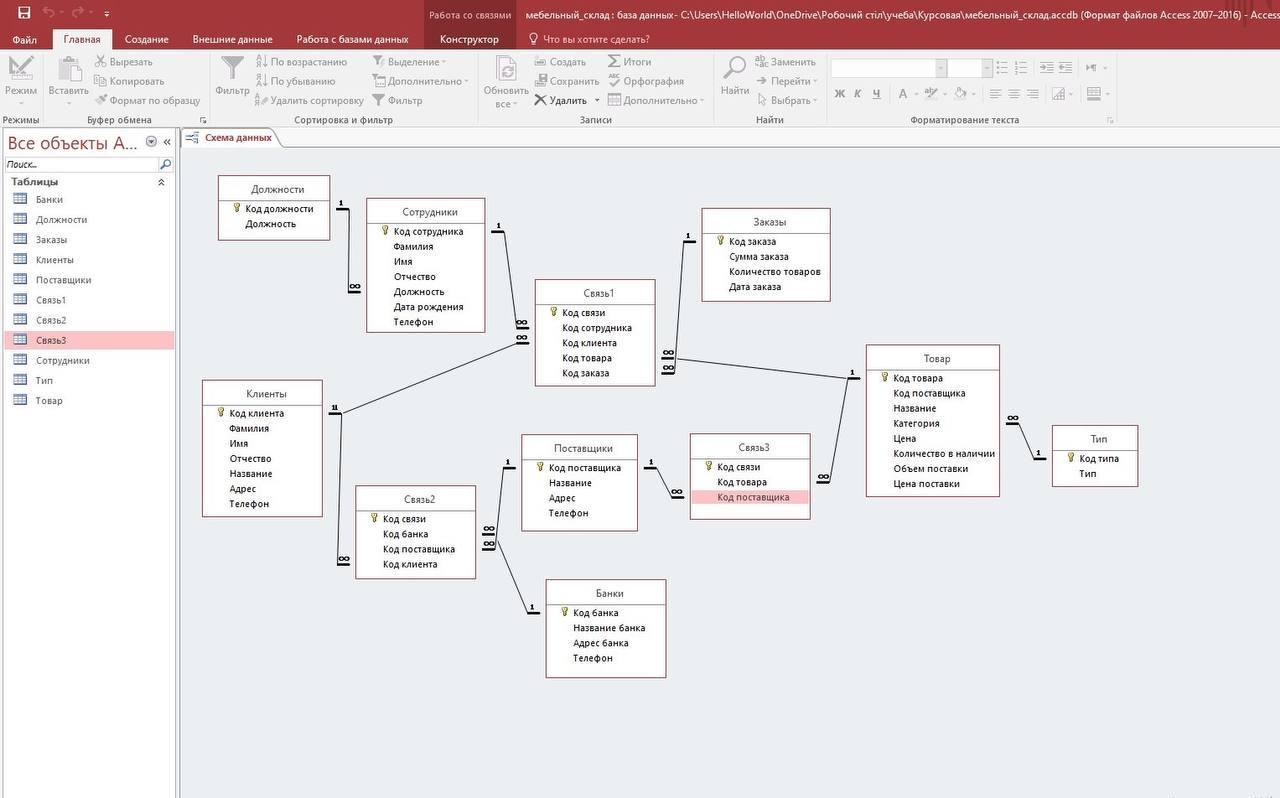Screen dimensions: 1280x798
Task: Open the Выделение filter dropdown
Action: click(408, 62)
